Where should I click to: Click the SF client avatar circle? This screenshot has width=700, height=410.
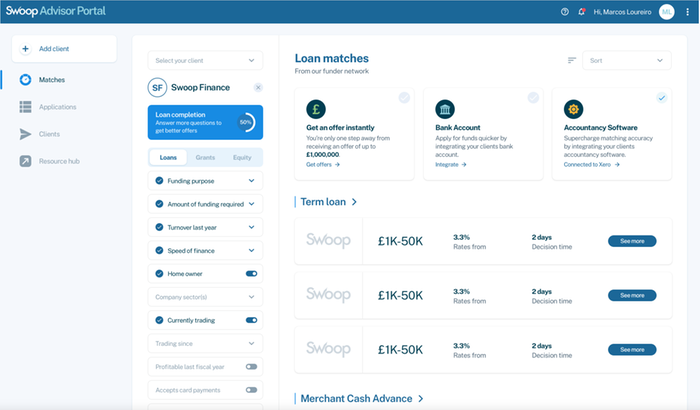(157, 88)
